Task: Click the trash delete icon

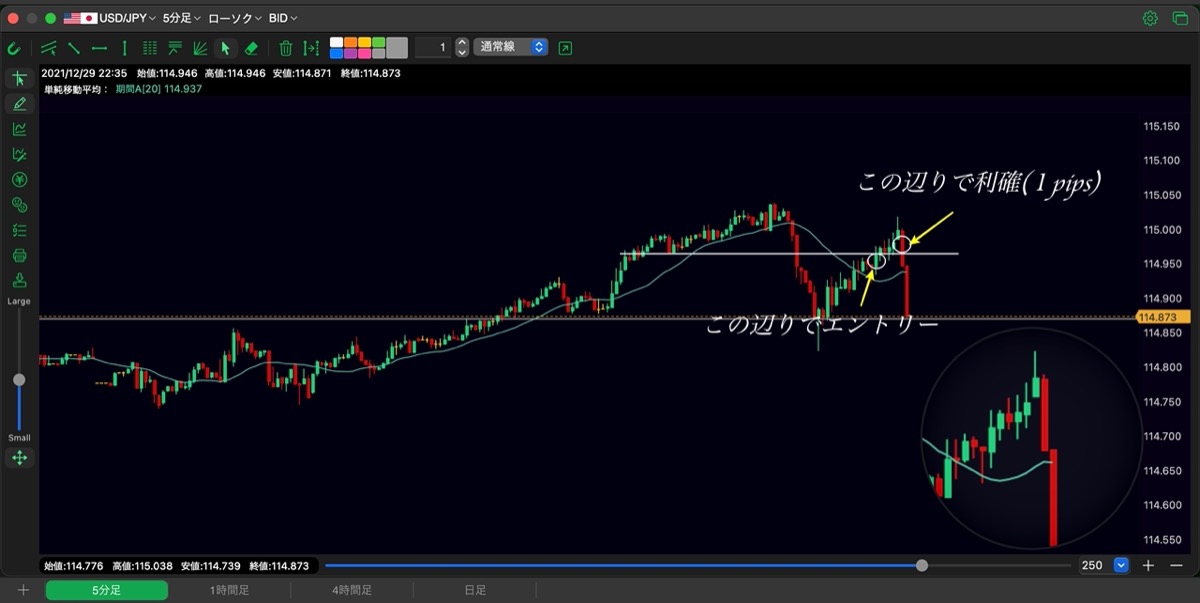Action: click(286, 47)
